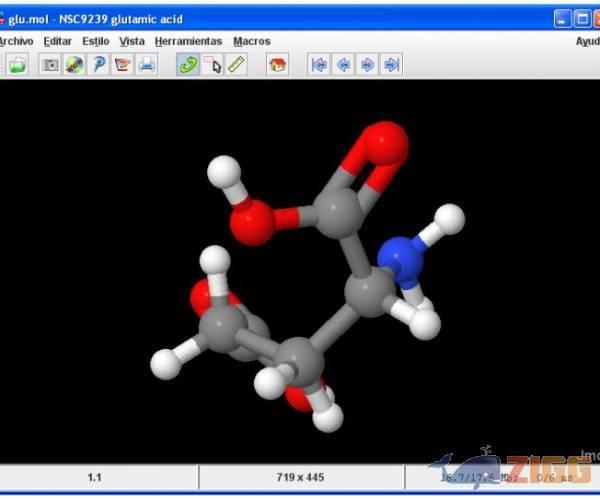Screen dimensions: 600x500
Task: Expand the Herramientas menu
Action: coord(189,41)
